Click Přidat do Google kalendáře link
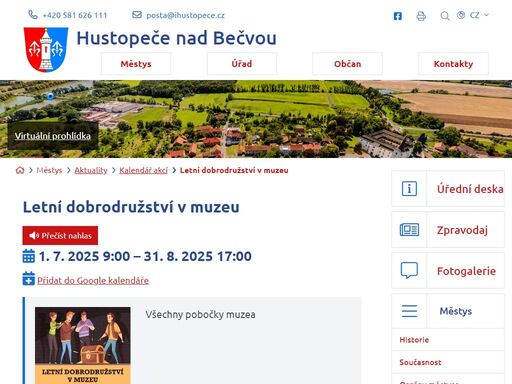This screenshot has width=512, height=384. click(x=93, y=280)
